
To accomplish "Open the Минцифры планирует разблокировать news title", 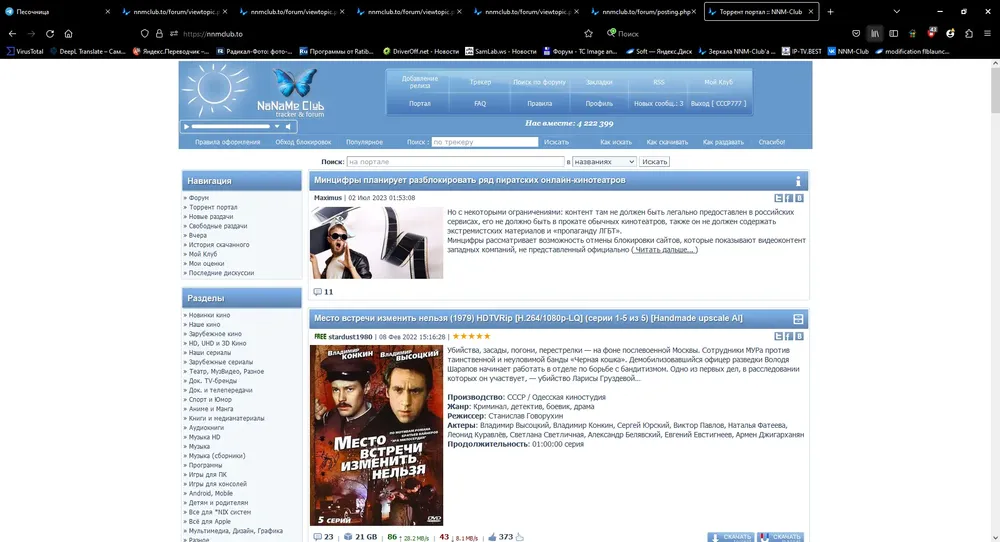I will (x=469, y=180).
